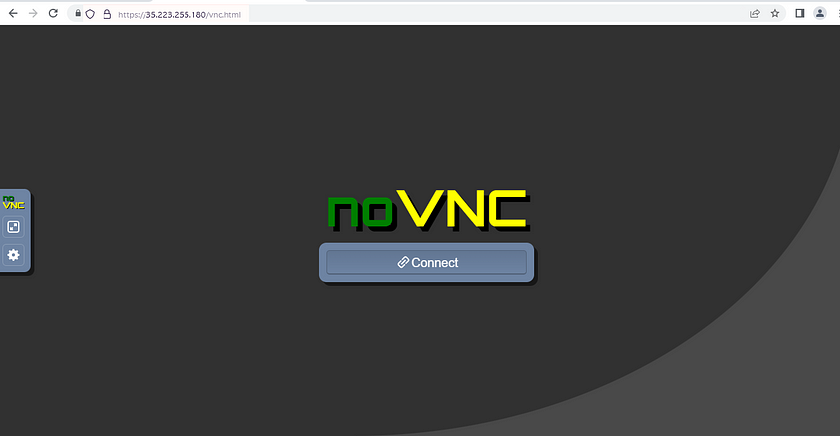Click the second lock icon beside the shield
Image resolution: width=840 pixels, height=436 pixels.
[x=107, y=14]
